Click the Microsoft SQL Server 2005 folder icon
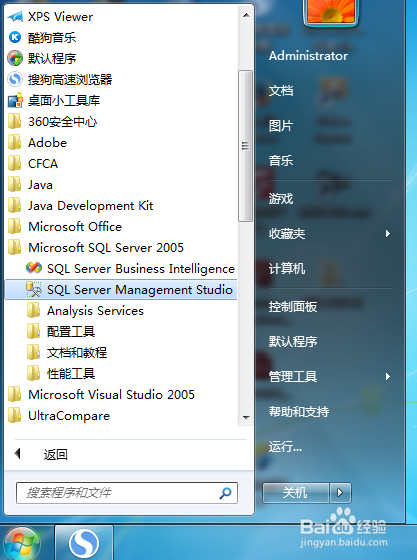The height and width of the screenshot is (560, 417). (x=15, y=247)
